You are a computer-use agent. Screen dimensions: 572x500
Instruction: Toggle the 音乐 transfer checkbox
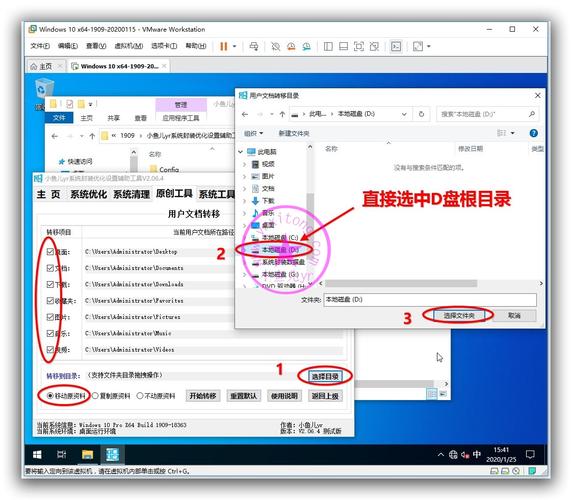pos(50,333)
